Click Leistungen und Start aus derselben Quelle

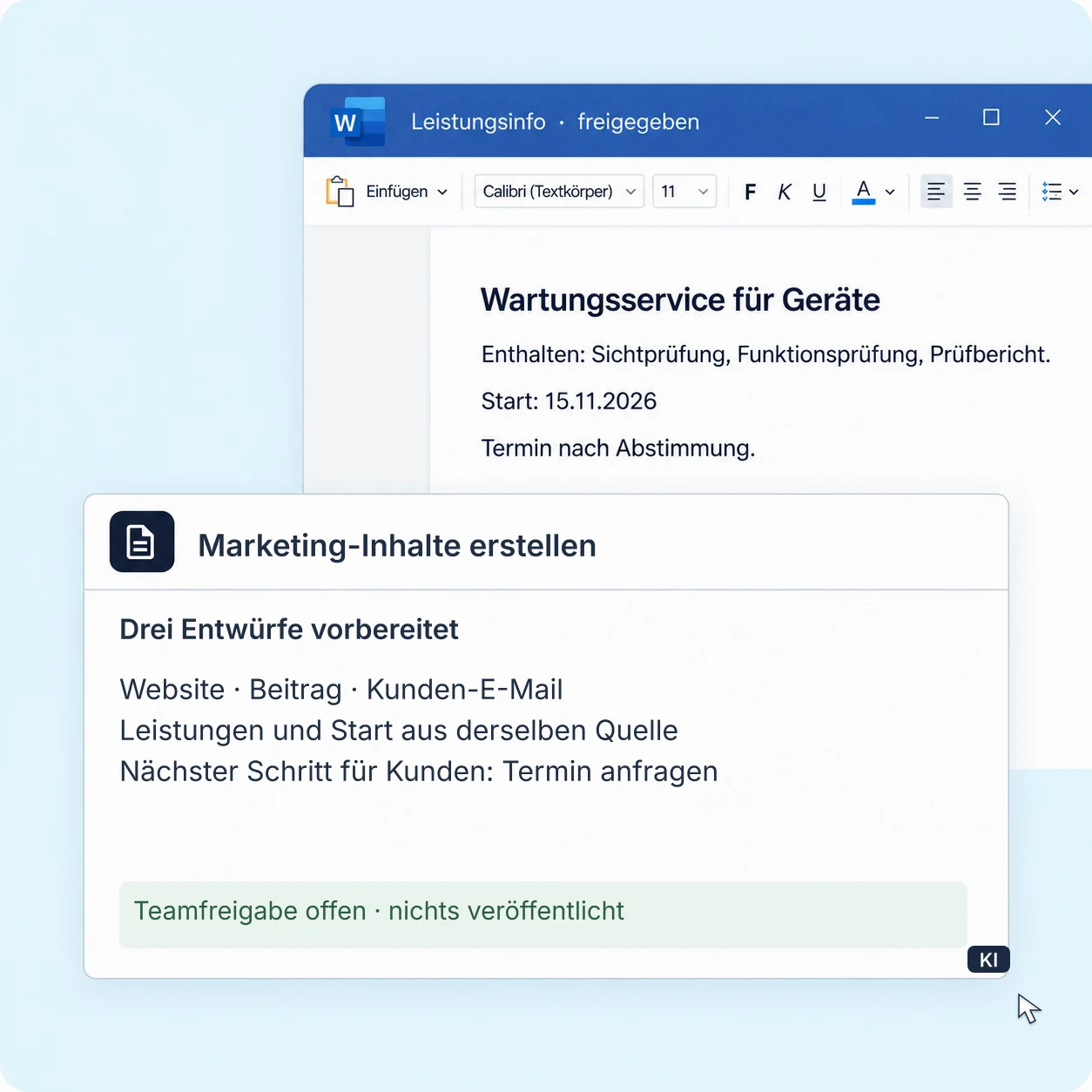(399, 731)
